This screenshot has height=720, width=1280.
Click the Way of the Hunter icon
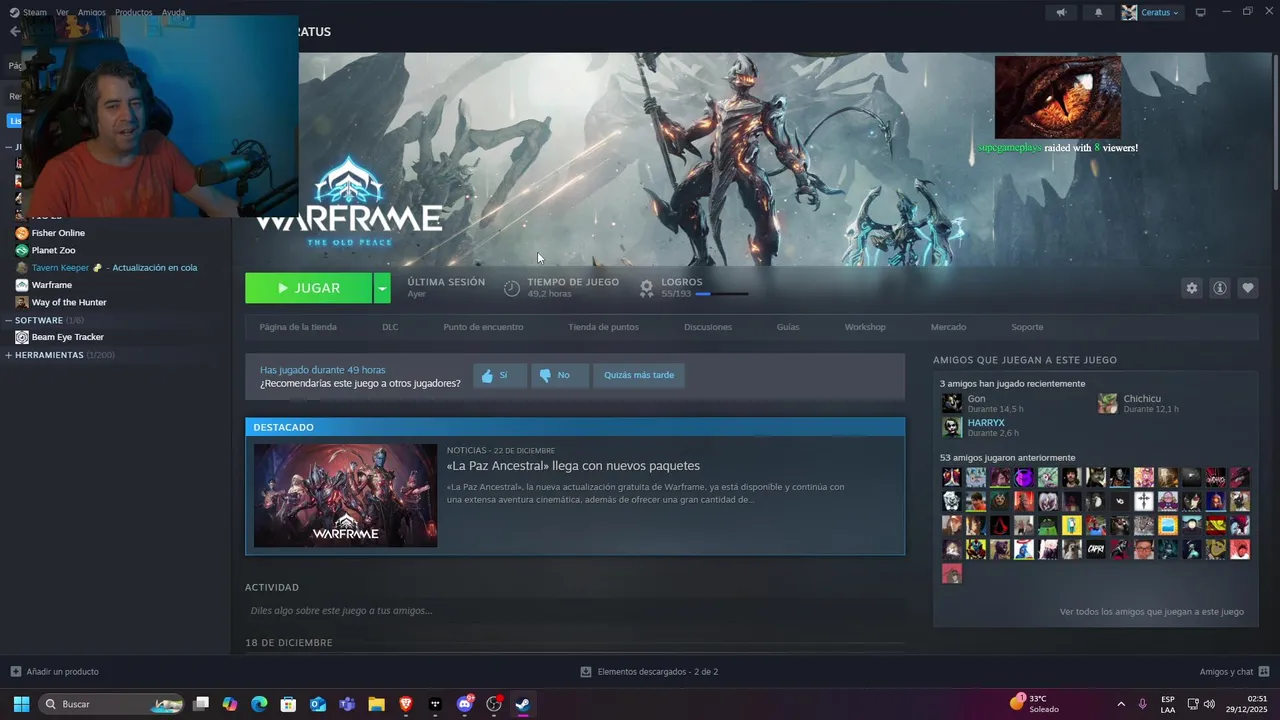point(22,302)
